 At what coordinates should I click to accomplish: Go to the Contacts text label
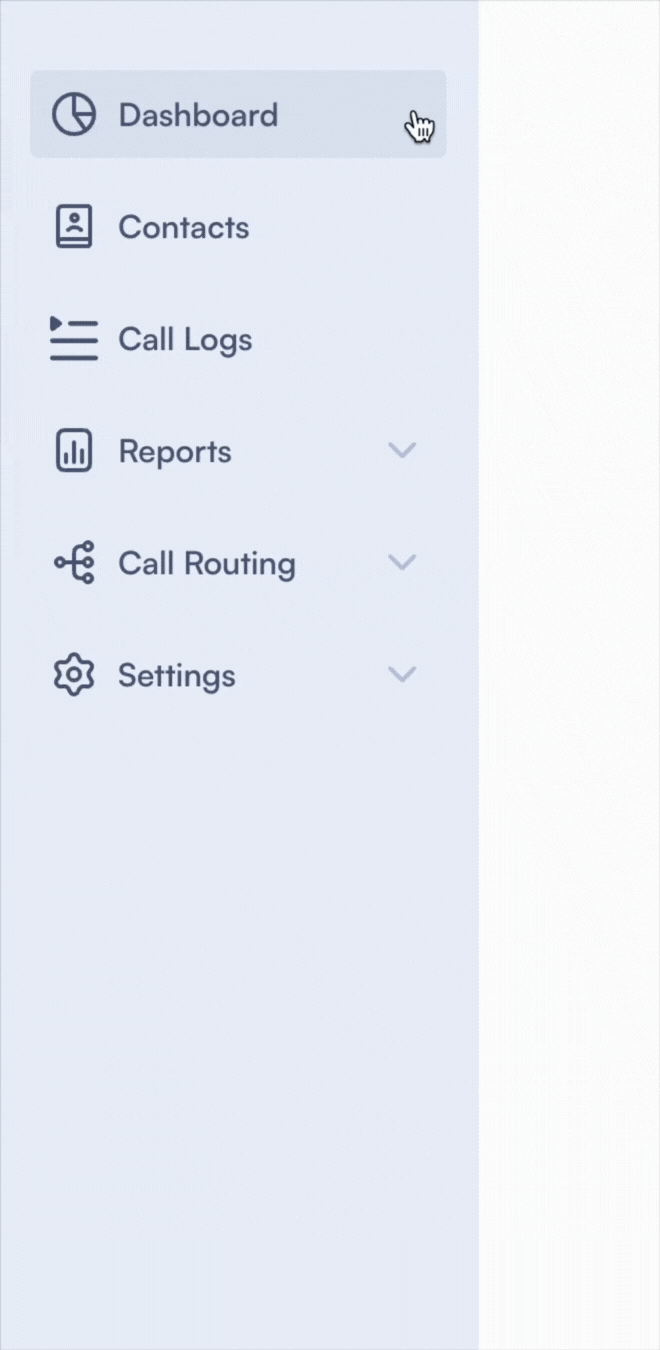pos(184,227)
